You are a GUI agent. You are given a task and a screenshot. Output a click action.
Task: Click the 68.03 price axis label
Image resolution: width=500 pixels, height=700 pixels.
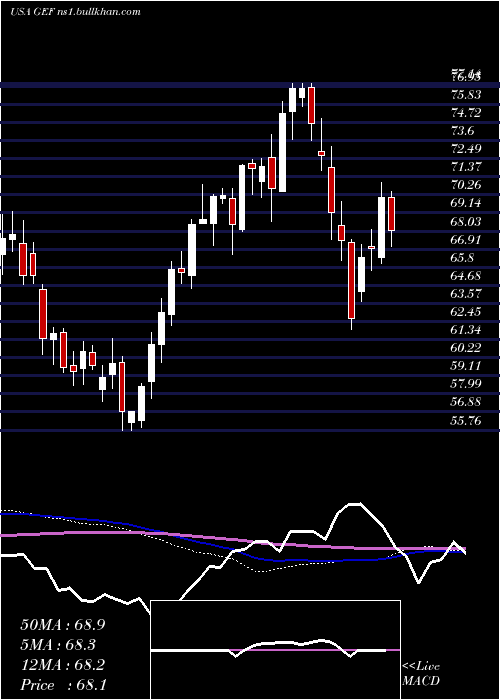466,221
